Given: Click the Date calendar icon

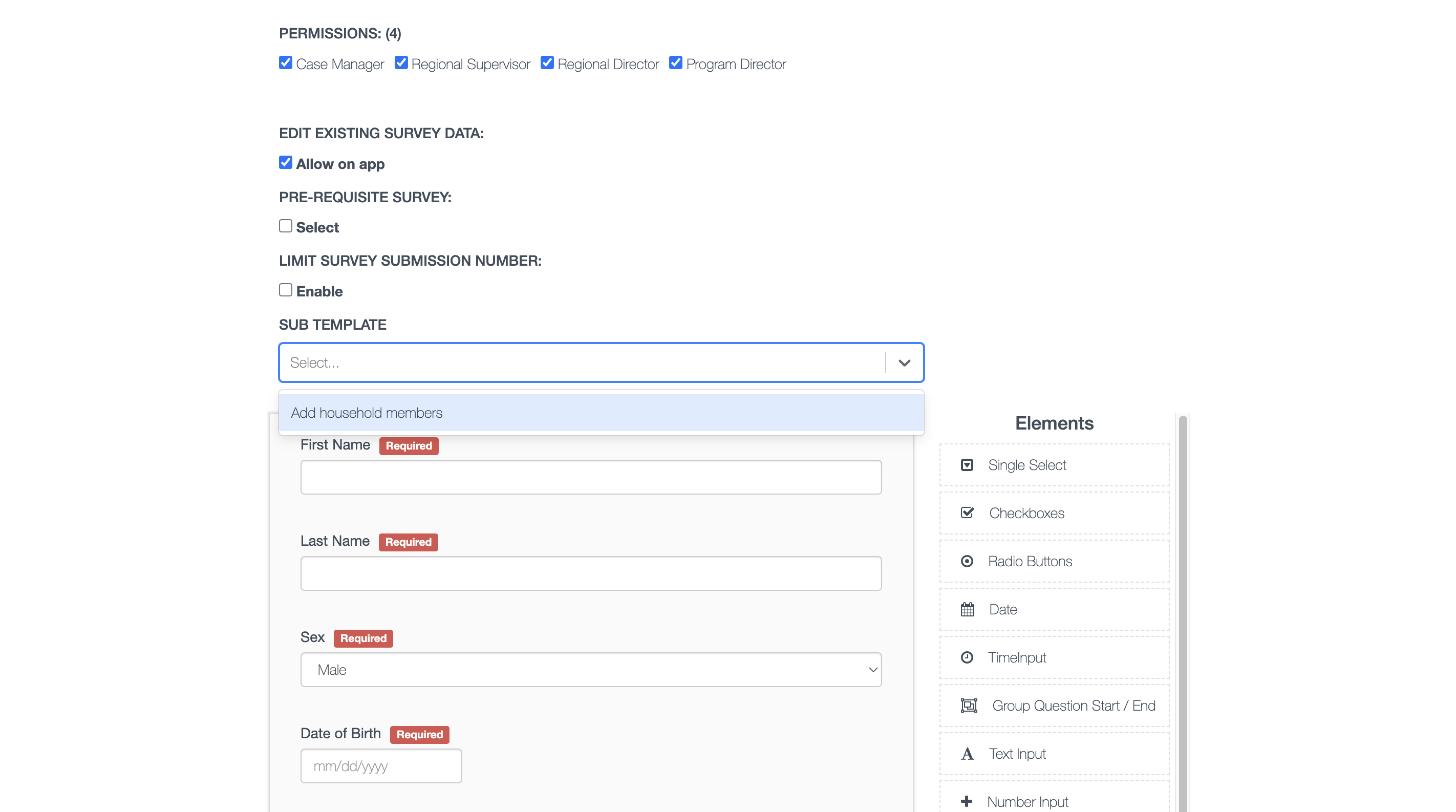Looking at the screenshot, I should tap(967, 609).
